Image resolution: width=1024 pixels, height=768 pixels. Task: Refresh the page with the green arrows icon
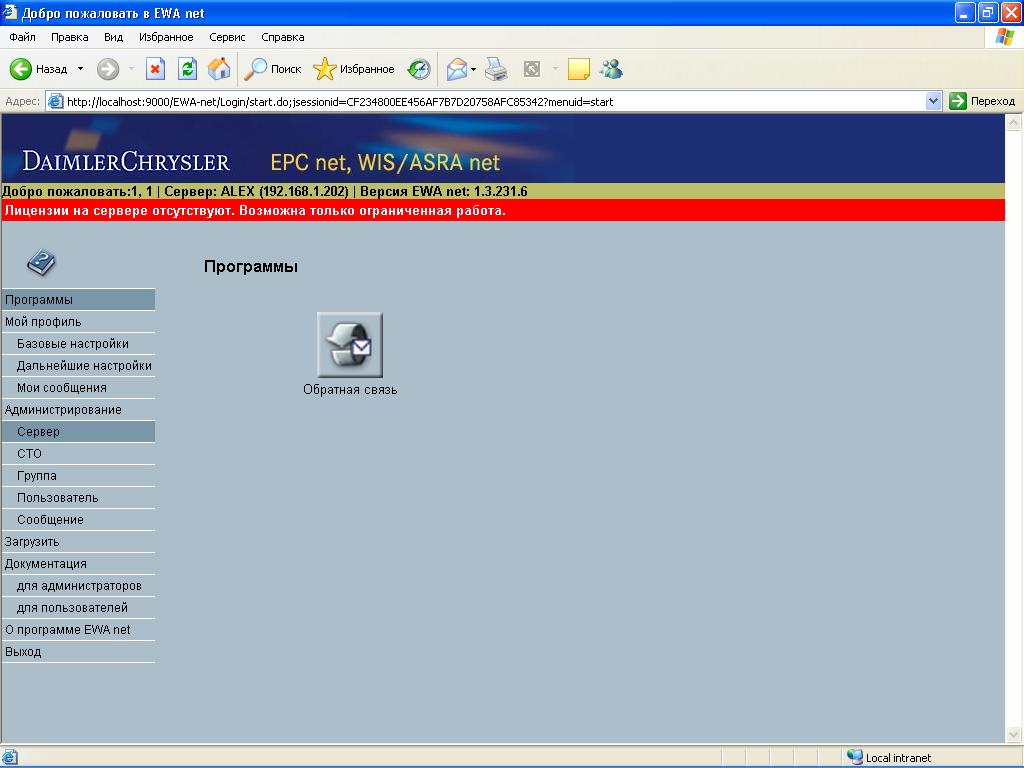pyautogui.click(x=187, y=69)
